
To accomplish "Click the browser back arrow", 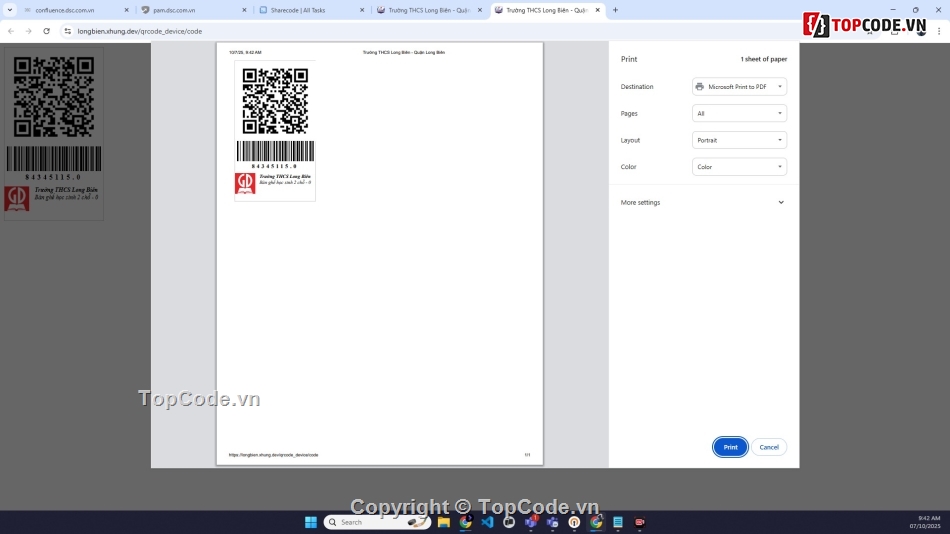I will click(11, 31).
